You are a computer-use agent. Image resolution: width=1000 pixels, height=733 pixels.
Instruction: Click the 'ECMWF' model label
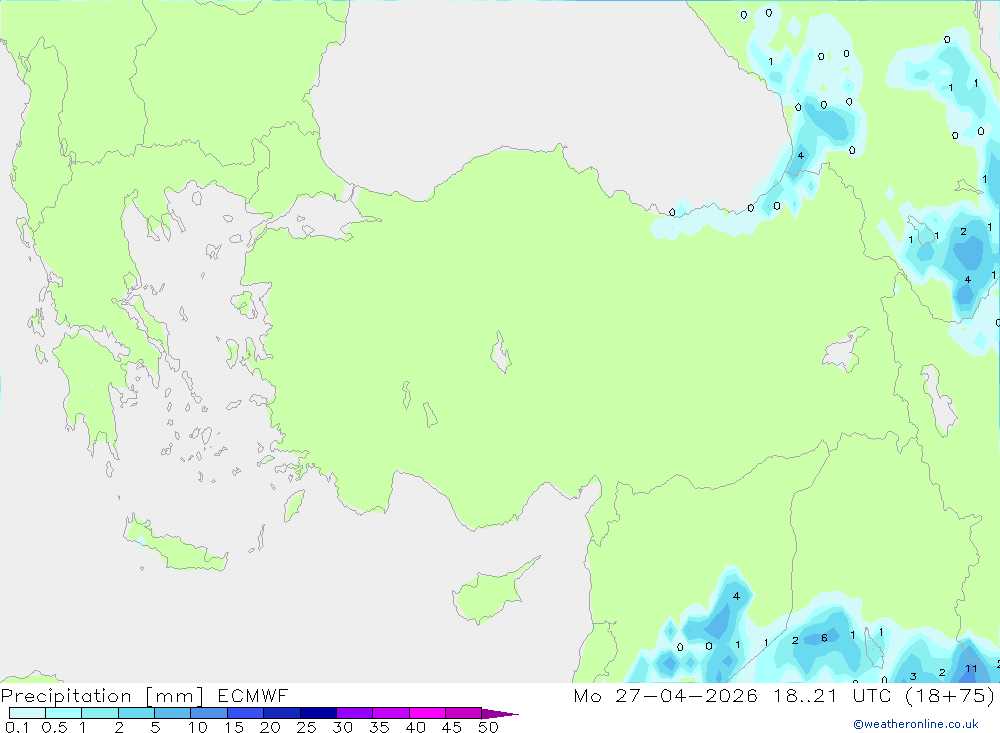coord(253,695)
